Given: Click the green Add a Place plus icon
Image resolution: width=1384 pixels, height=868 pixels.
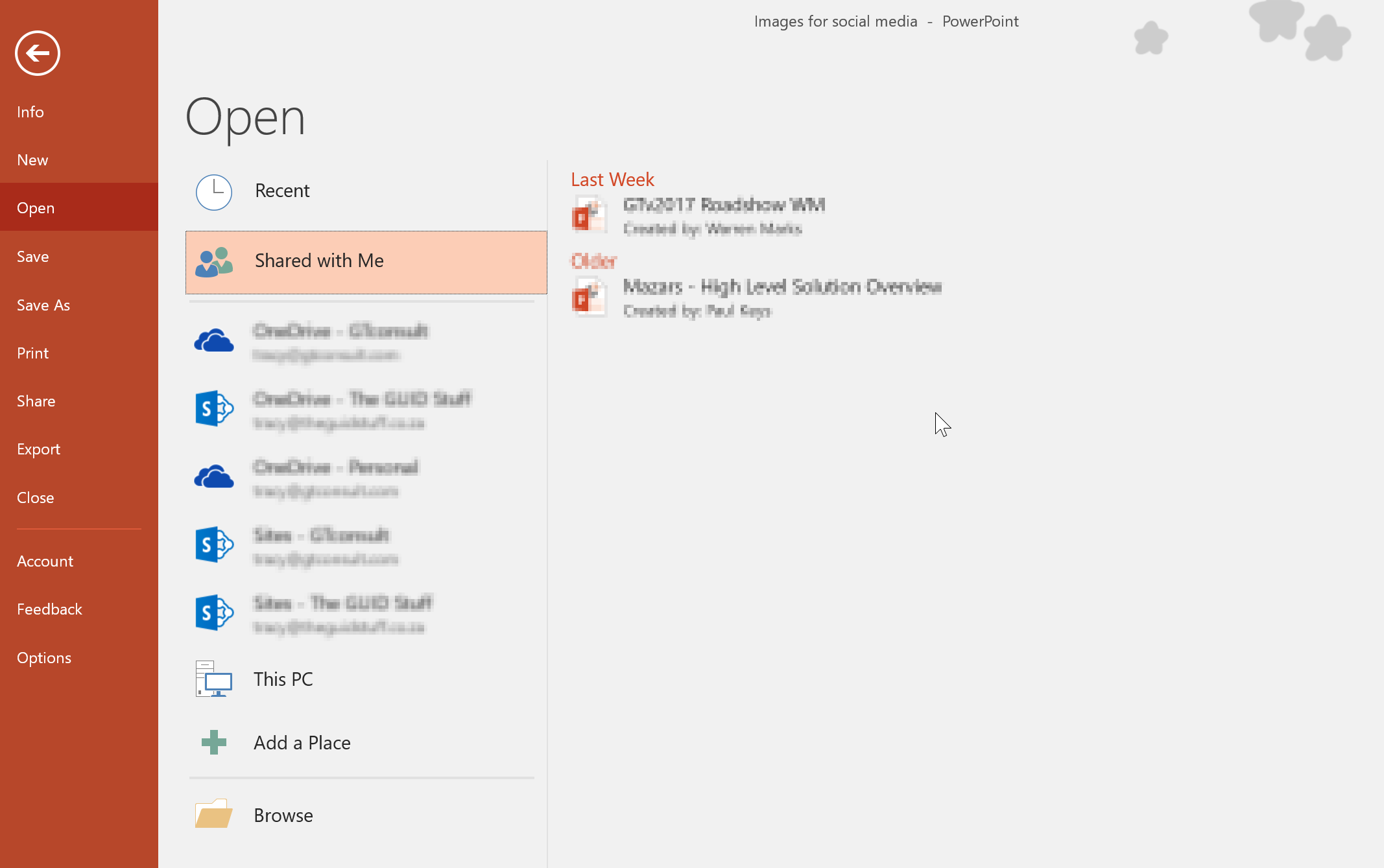Looking at the screenshot, I should [214, 742].
